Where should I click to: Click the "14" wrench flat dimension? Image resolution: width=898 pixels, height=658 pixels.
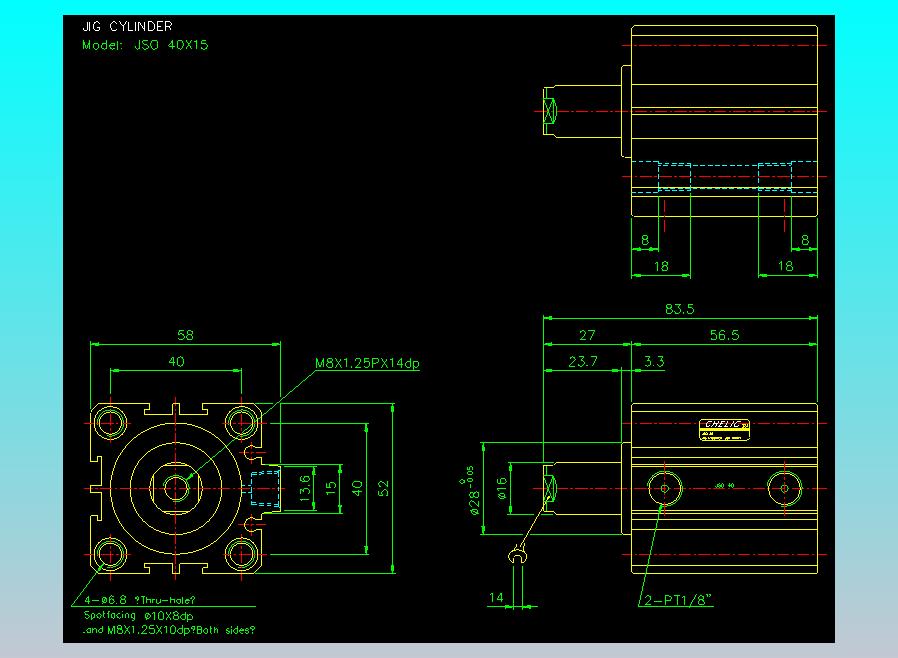click(496, 598)
